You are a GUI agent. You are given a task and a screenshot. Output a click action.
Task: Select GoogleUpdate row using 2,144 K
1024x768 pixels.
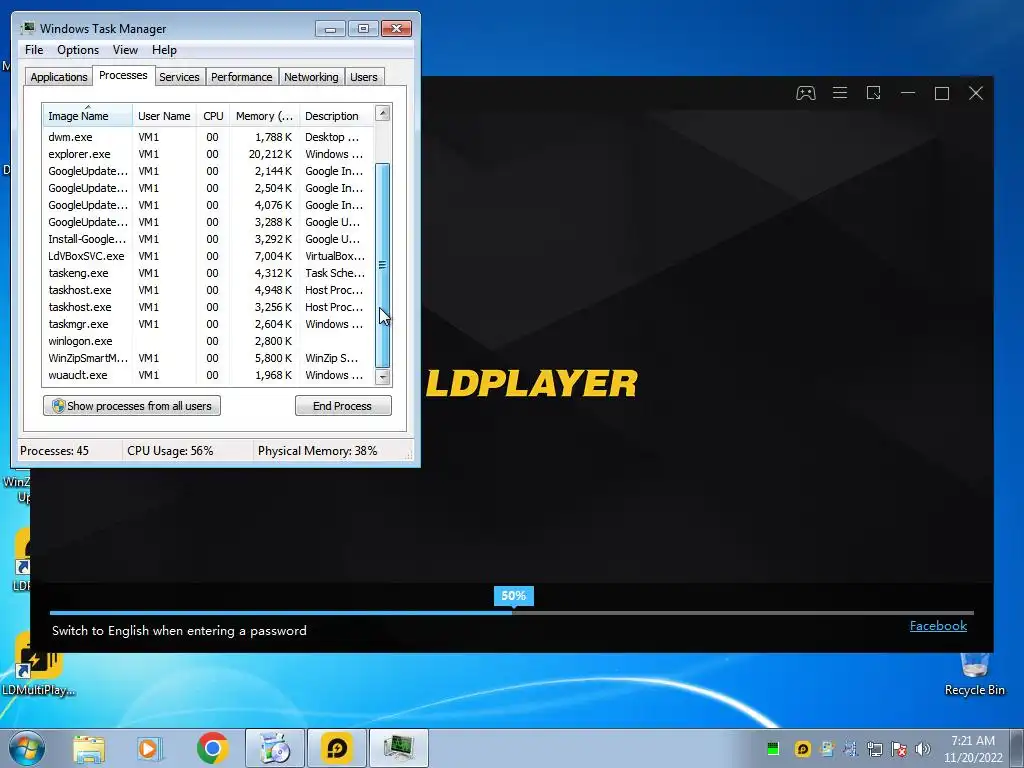208,171
